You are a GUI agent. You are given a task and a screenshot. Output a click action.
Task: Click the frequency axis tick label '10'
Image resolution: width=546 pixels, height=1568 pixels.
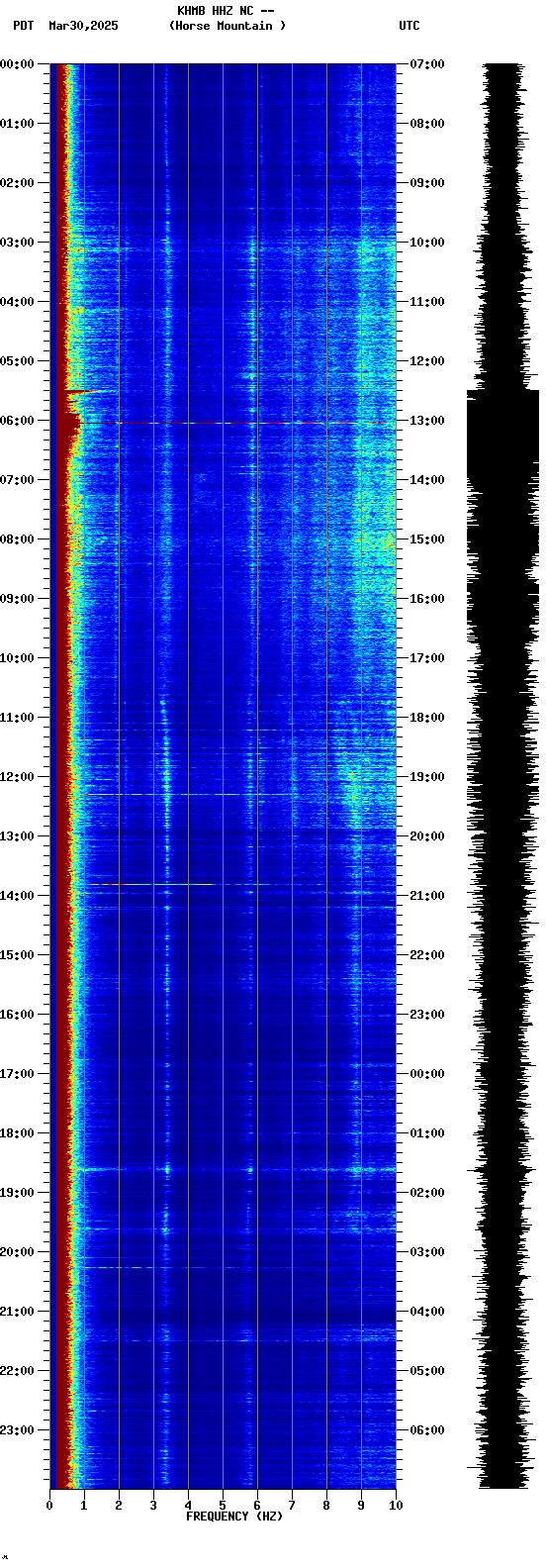[396, 1506]
